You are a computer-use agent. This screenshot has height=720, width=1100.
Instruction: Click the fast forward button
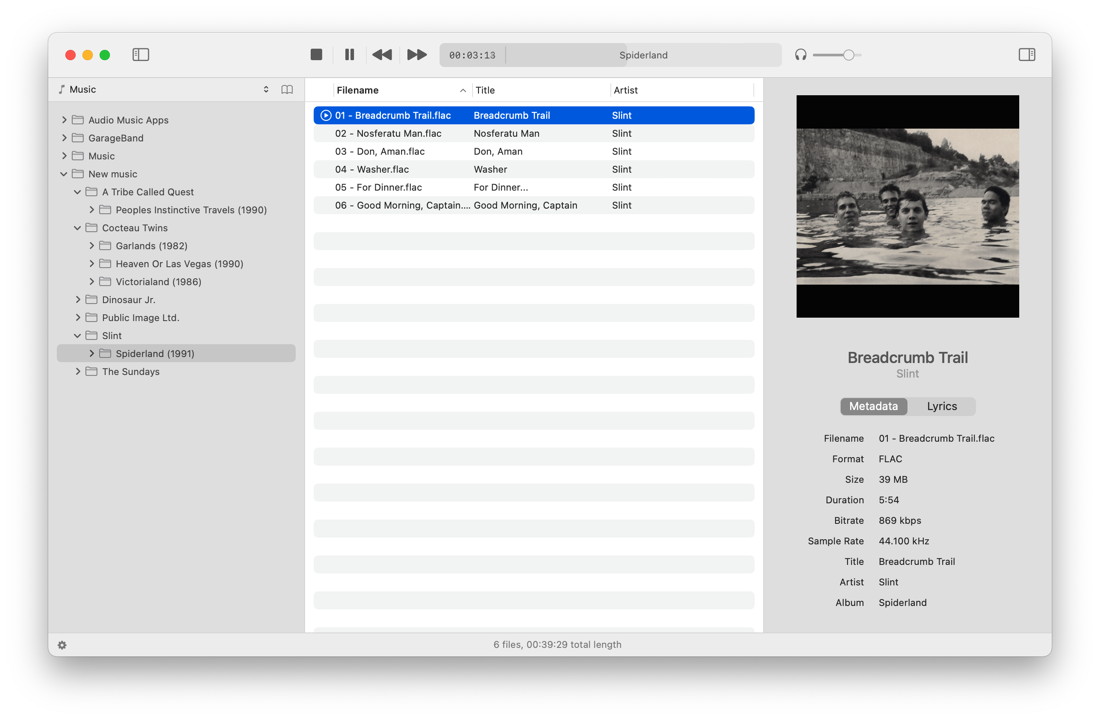pyautogui.click(x=417, y=55)
